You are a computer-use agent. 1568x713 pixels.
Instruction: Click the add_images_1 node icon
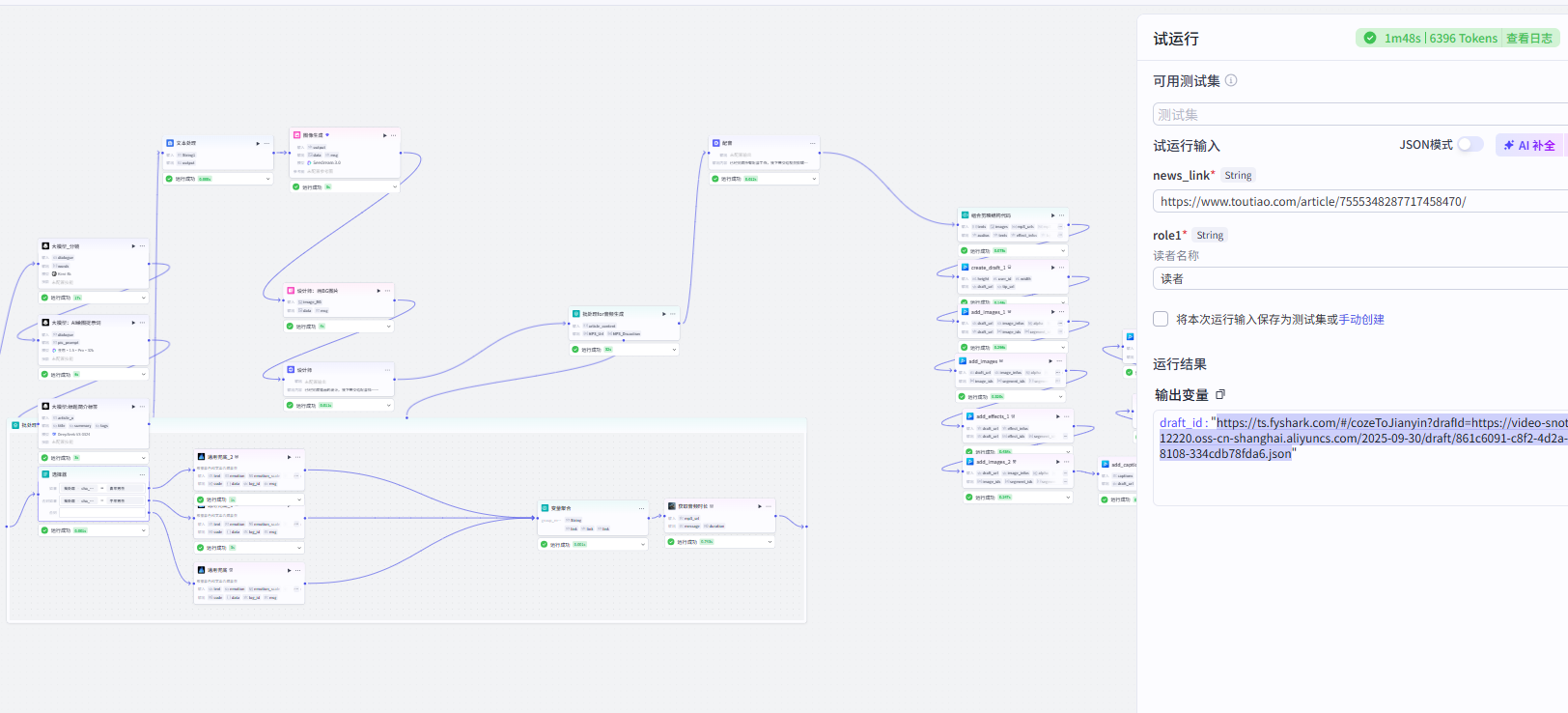(x=966, y=312)
